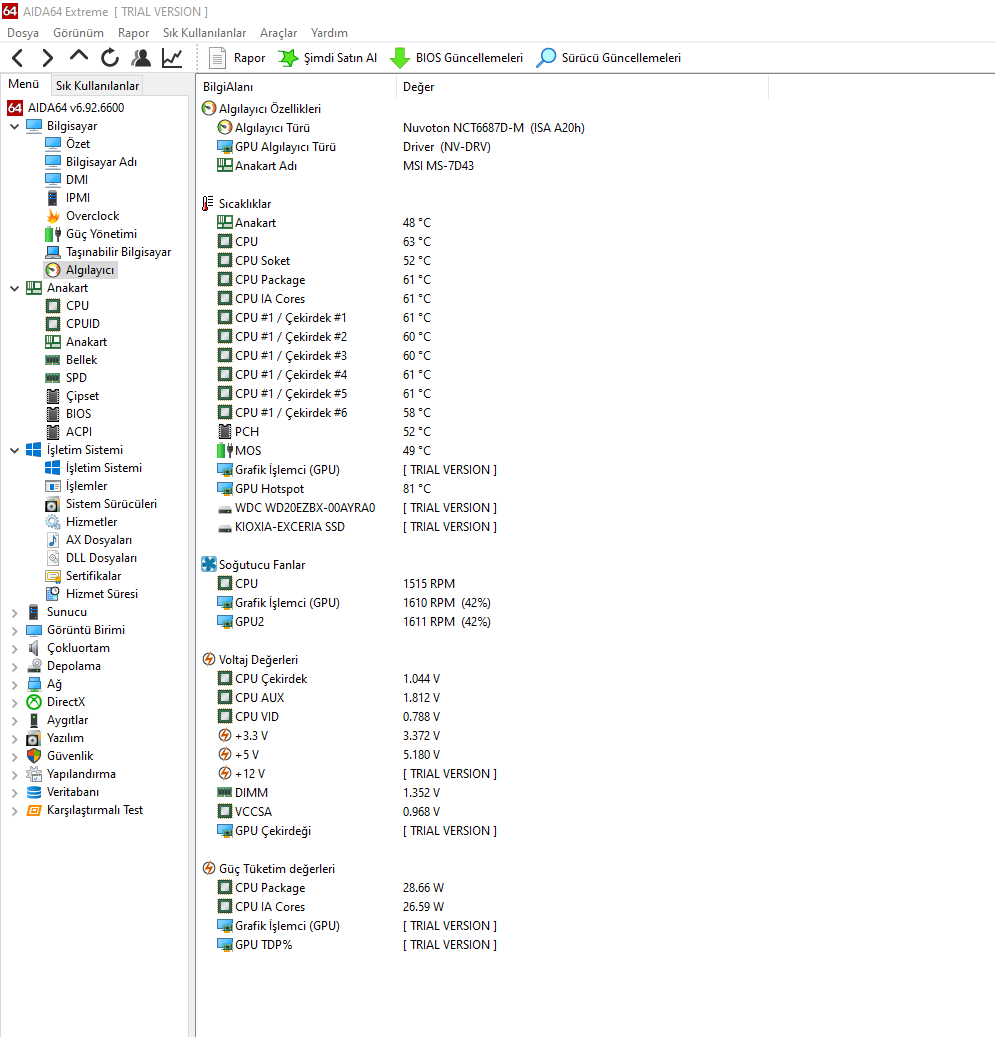This screenshot has height=1037, width=995.
Task: Expand the Aygıtlar node
Action: click(x=15, y=720)
